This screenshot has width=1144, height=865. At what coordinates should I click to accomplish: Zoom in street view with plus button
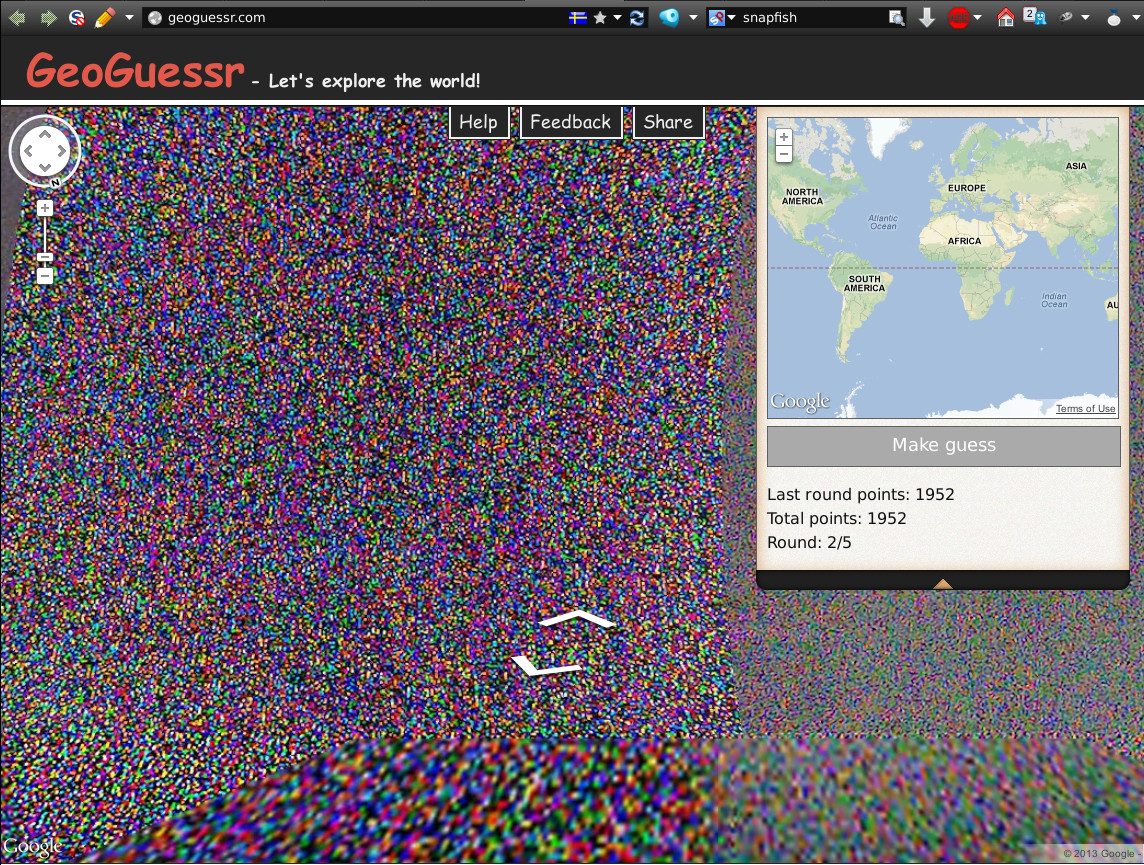(x=45, y=209)
